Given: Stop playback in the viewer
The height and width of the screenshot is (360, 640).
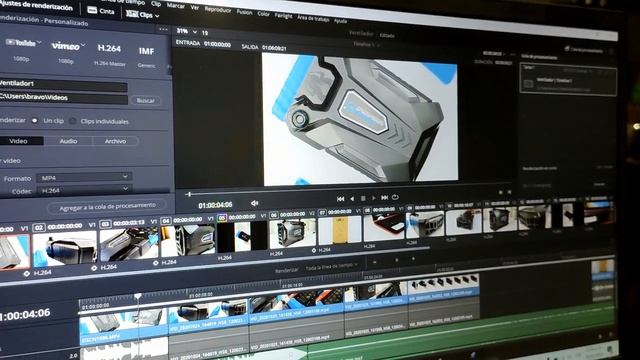Looking at the screenshot, I should click(363, 198).
